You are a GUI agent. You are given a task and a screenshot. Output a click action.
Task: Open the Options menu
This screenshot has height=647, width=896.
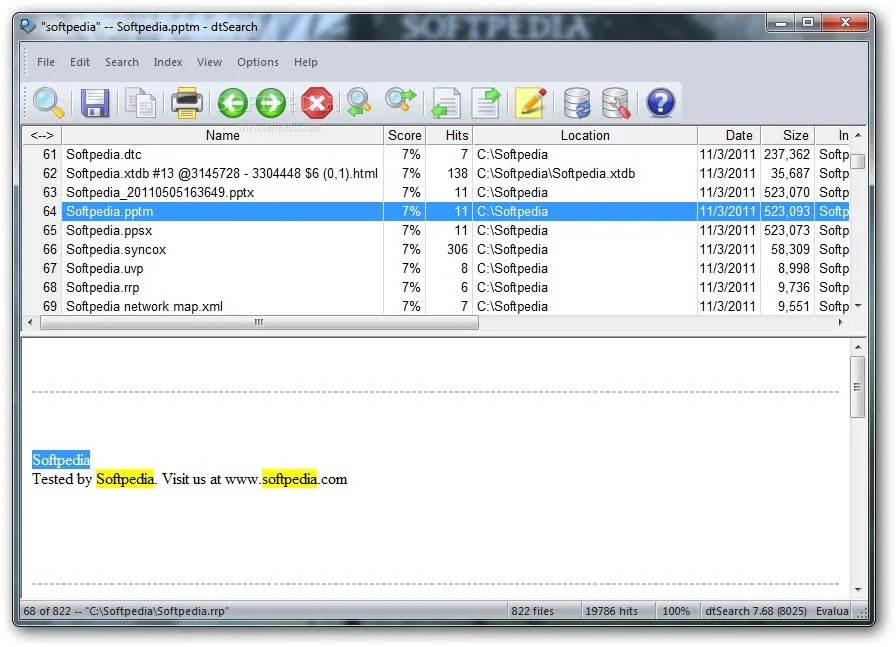pyautogui.click(x=258, y=62)
